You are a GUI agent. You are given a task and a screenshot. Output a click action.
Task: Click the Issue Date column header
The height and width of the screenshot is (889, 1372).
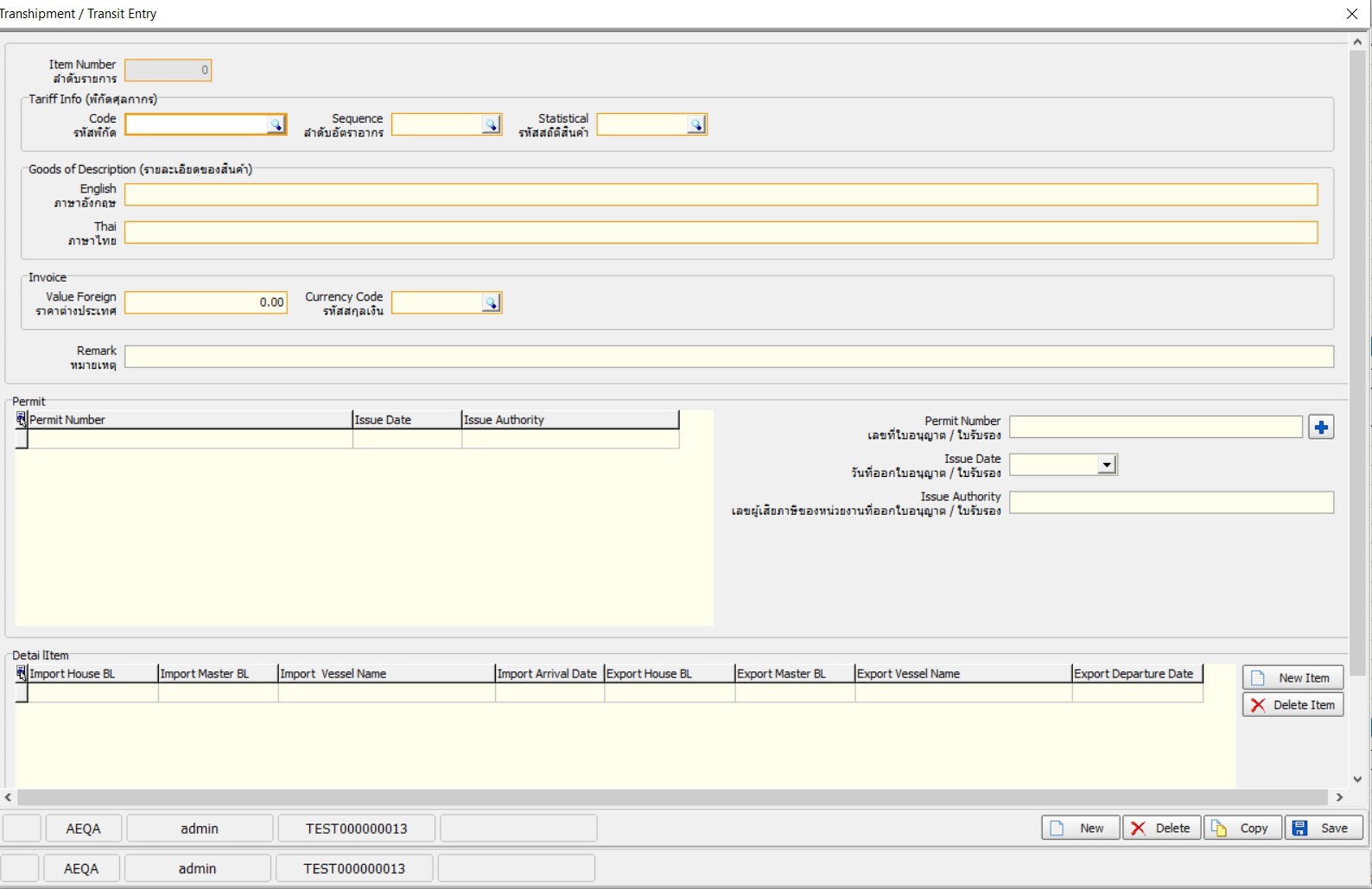[x=407, y=420]
